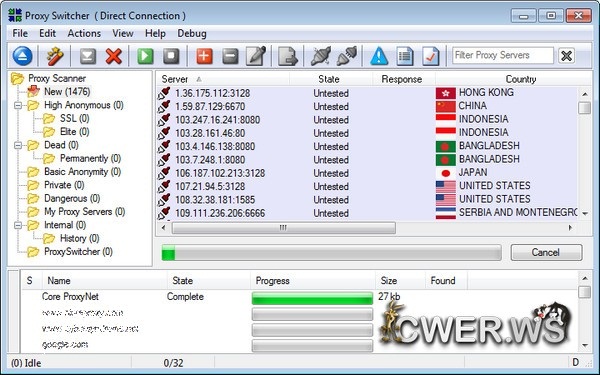Click the Core ProxyNet green progress bar
Image resolution: width=600 pixels, height=375 pixels.
[312, 298]
